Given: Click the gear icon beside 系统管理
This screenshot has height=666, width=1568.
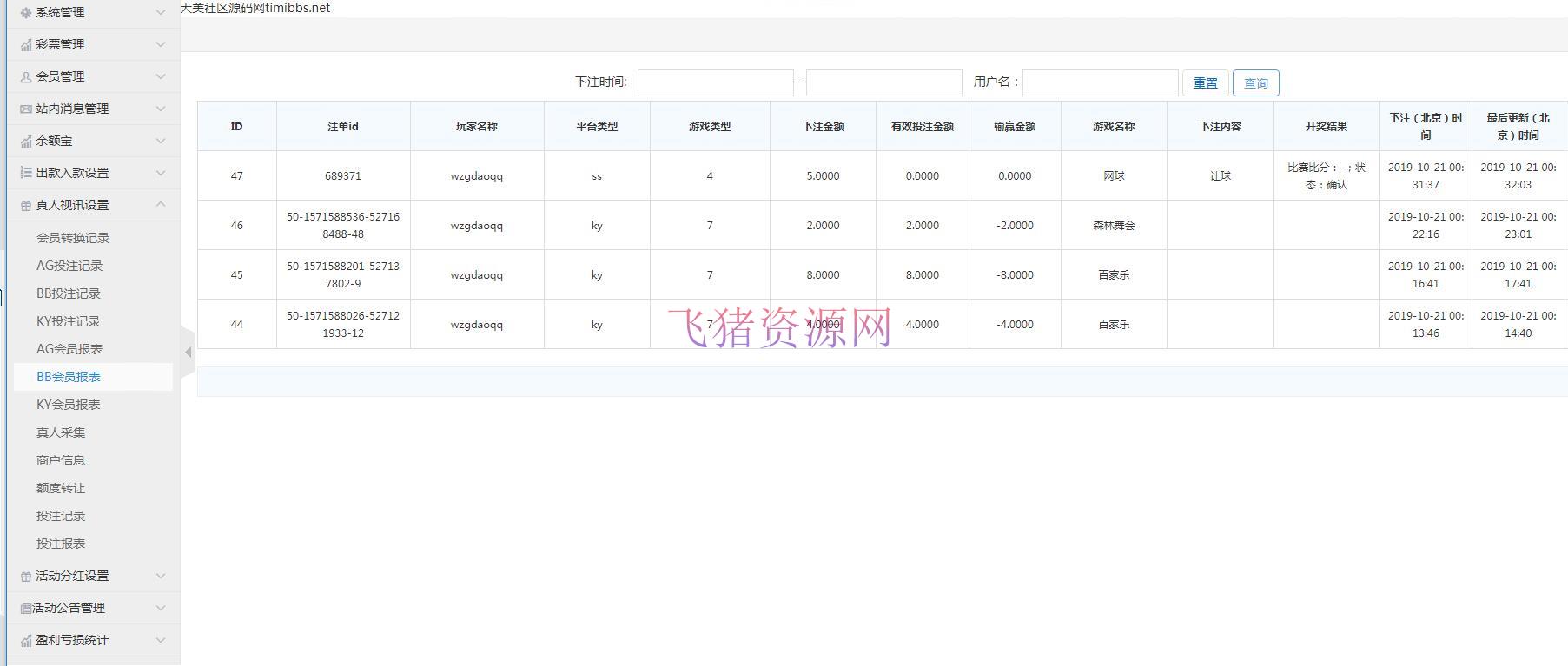Looking at the screenshot, I should pyautogui.click(x=26, y=13).
